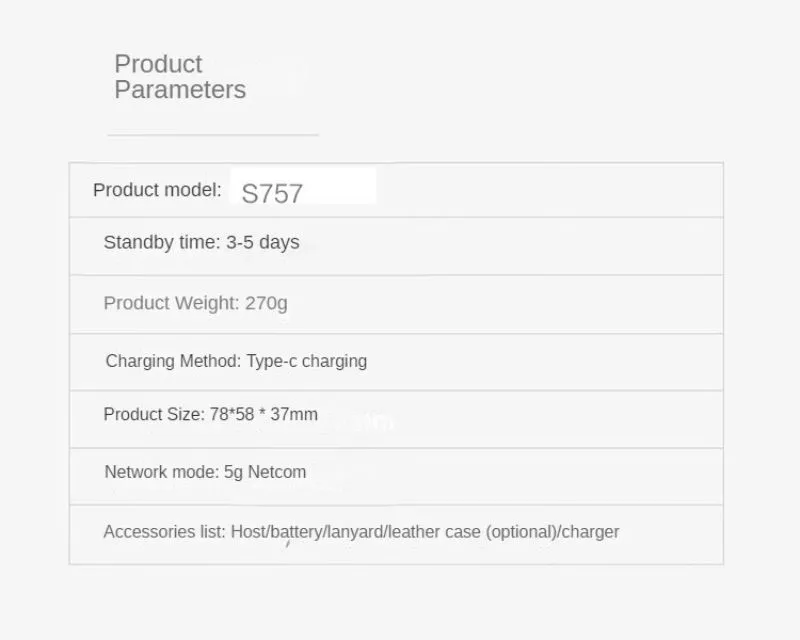The height and width of the screenshot is (640, 800).
Task: Click the Product model label
Action: [x=157, y=190]
